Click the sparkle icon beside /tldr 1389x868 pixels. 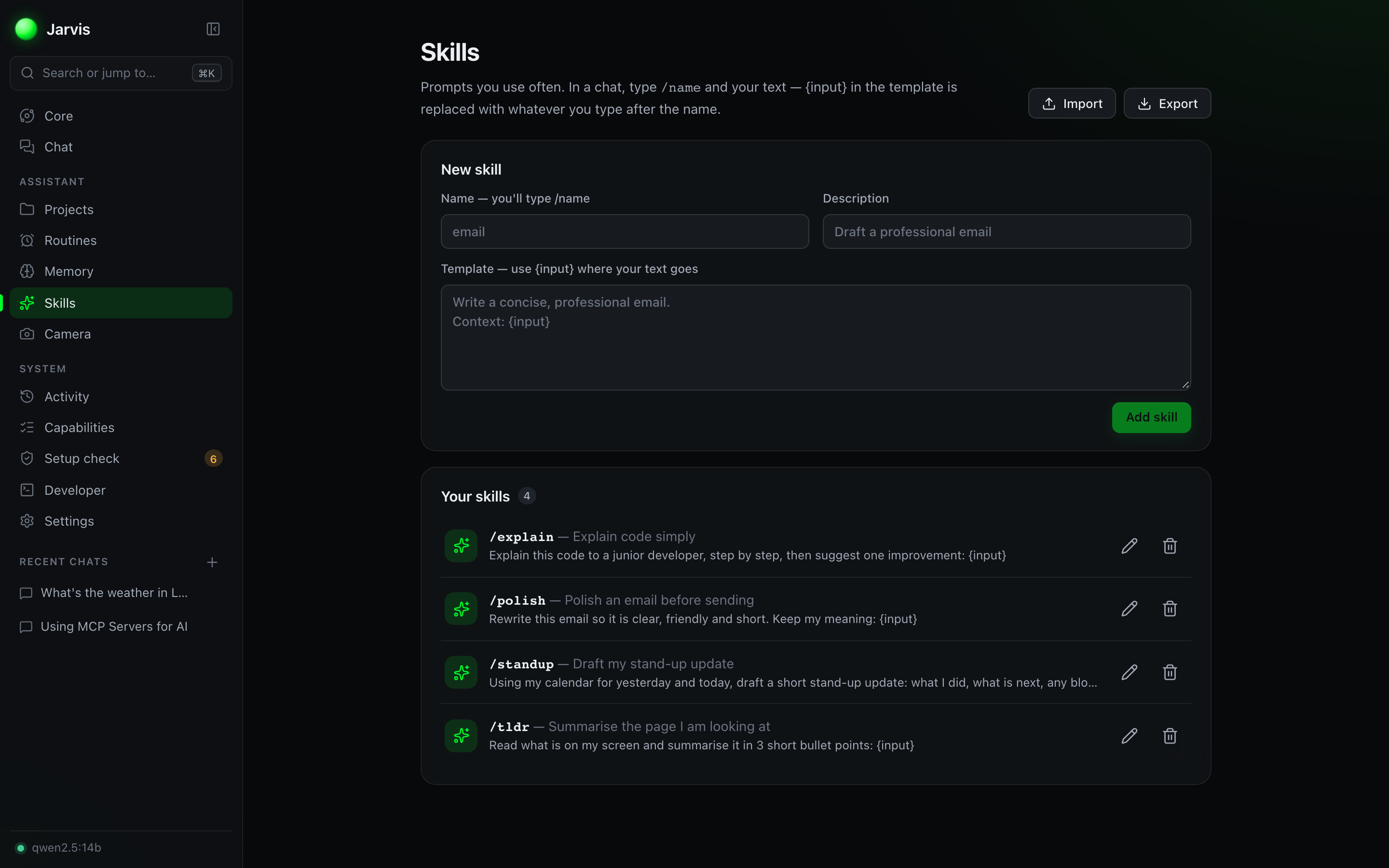pos(461,735)
